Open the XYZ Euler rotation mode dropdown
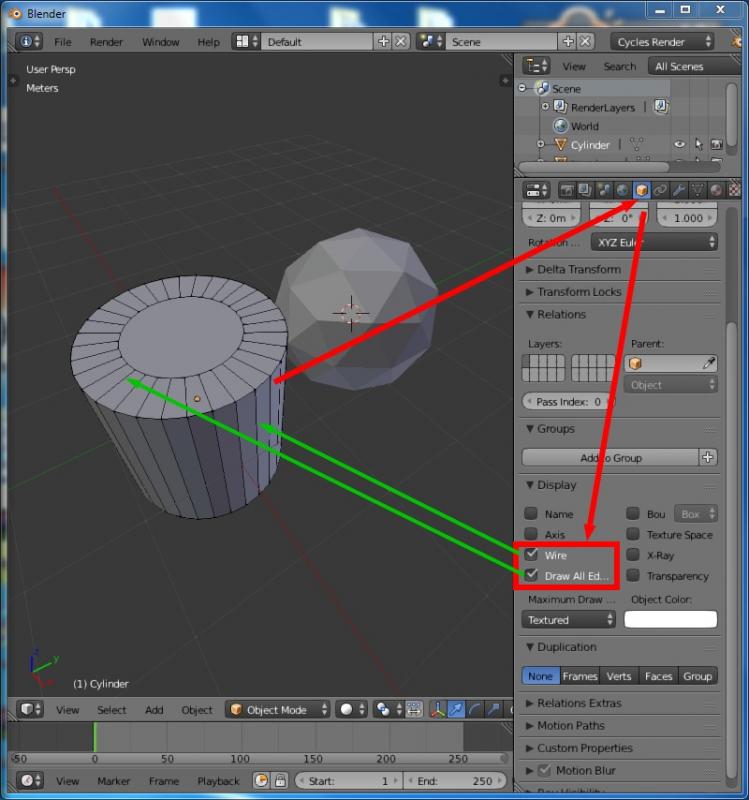 [x=654, y=242]
